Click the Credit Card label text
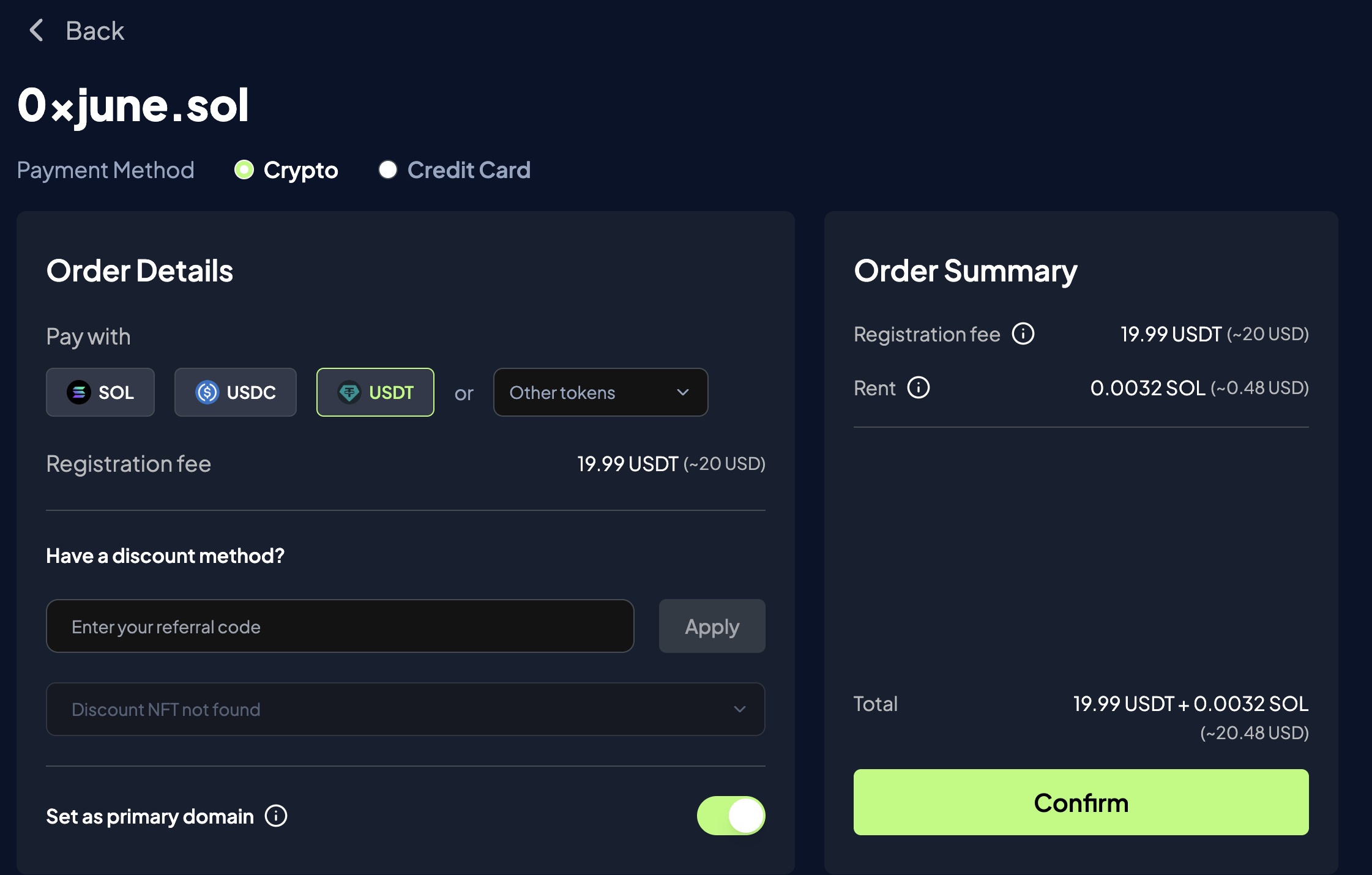This screenshot has width=1372, height=875. pyautogui.click(x=469, y=169)
